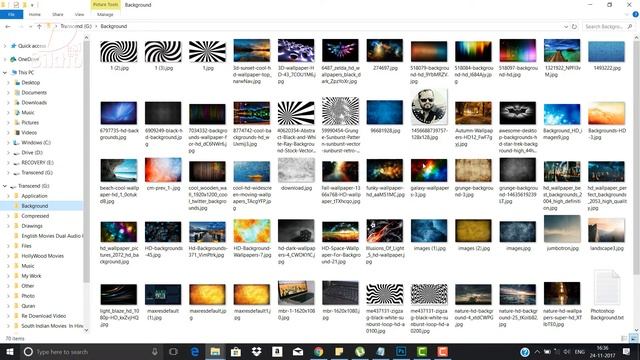Viewport: 640px width, 360px height.
Task: Select the My Work folder in the tree
Action: [x=31, y=276]
